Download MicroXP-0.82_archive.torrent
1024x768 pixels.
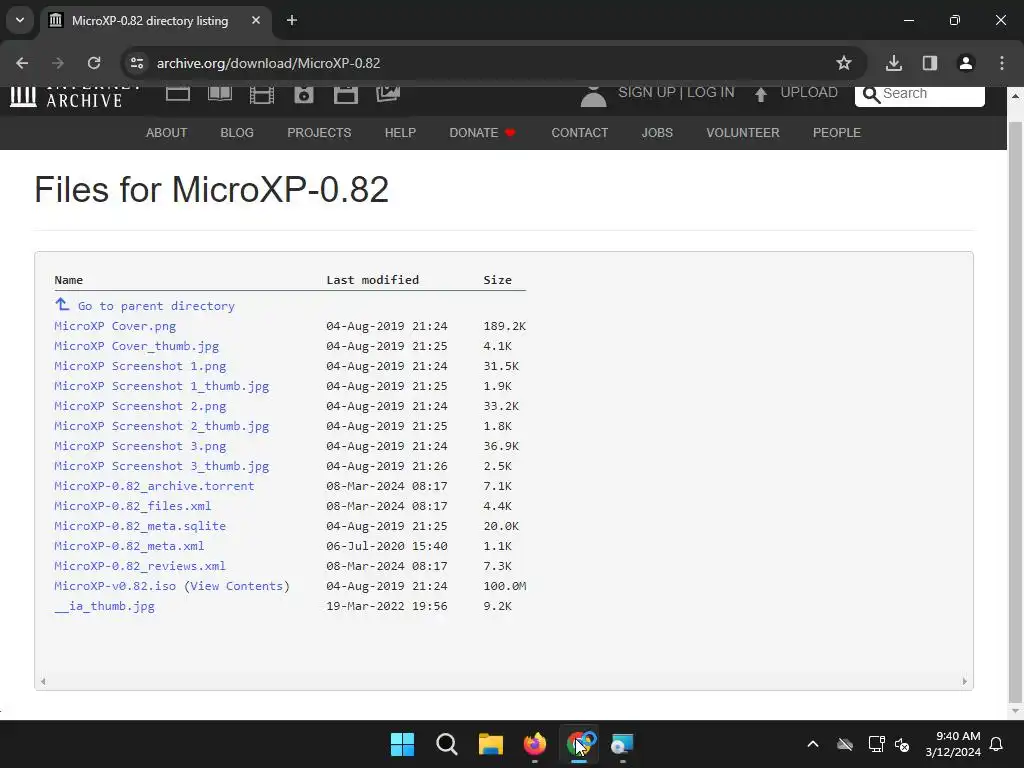(154, 486)
